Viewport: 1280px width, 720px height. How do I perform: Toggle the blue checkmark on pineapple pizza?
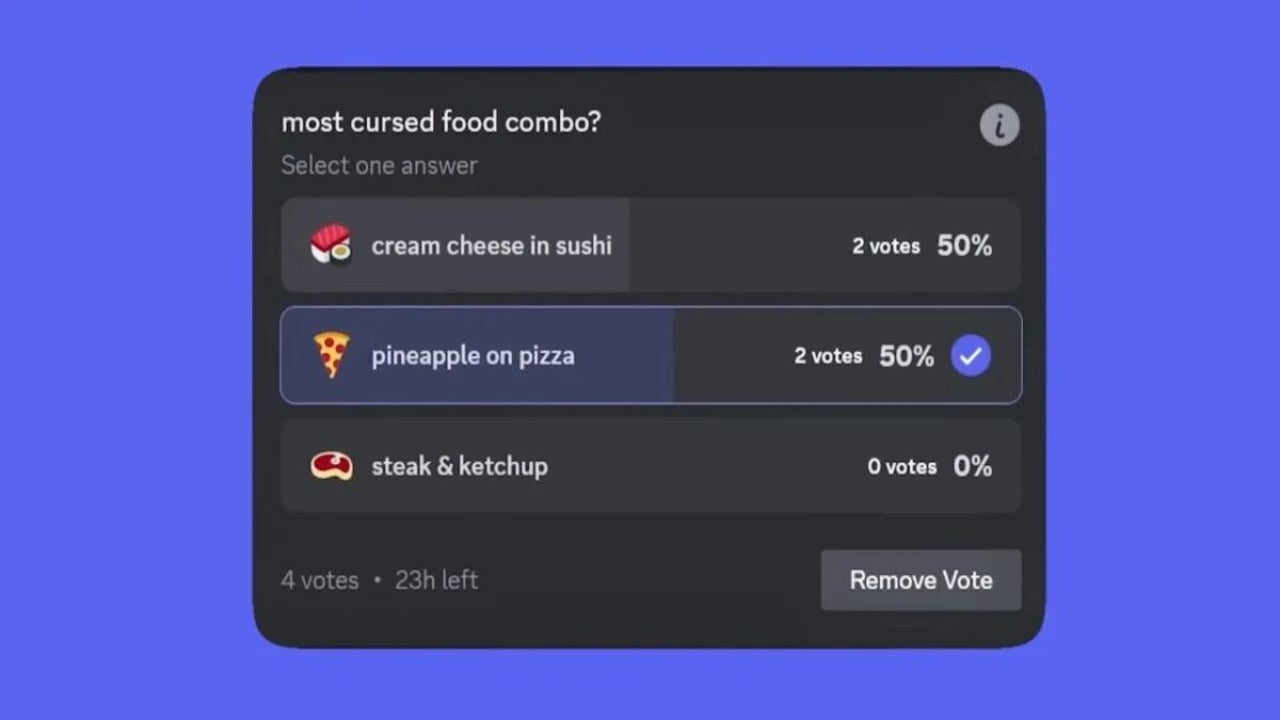coord(970,356)
